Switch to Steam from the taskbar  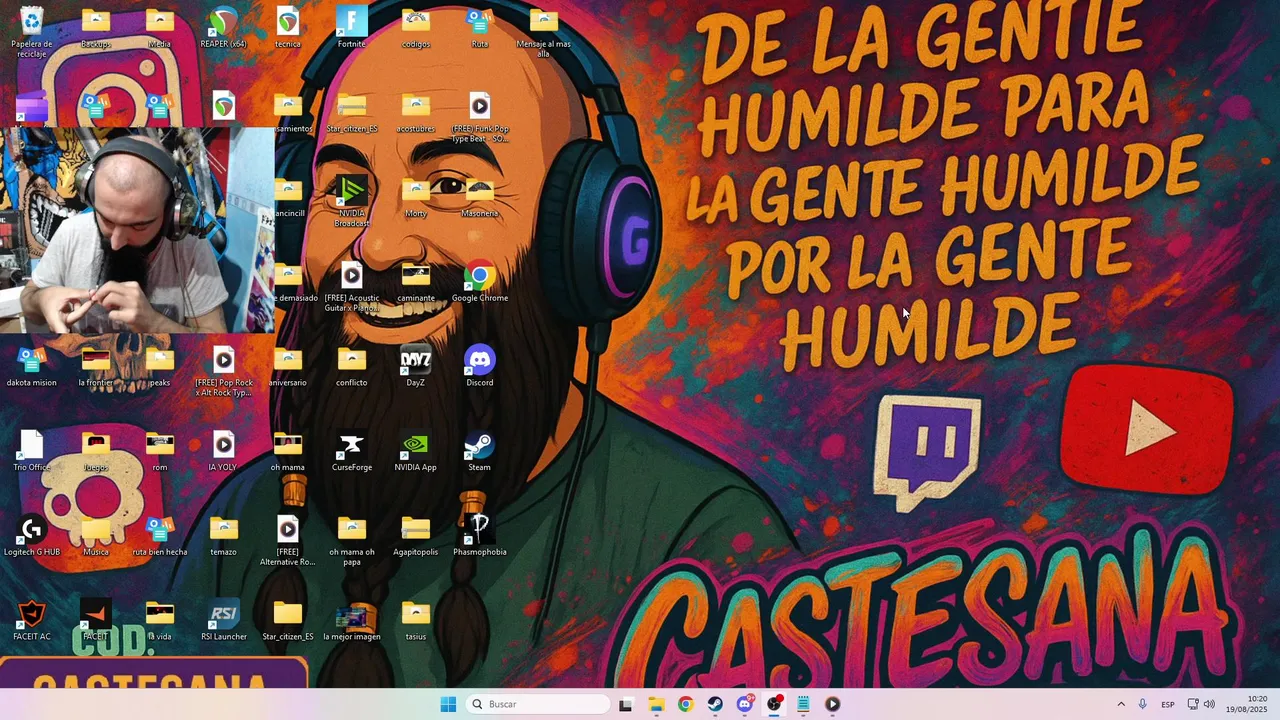(x=715, y=704)
